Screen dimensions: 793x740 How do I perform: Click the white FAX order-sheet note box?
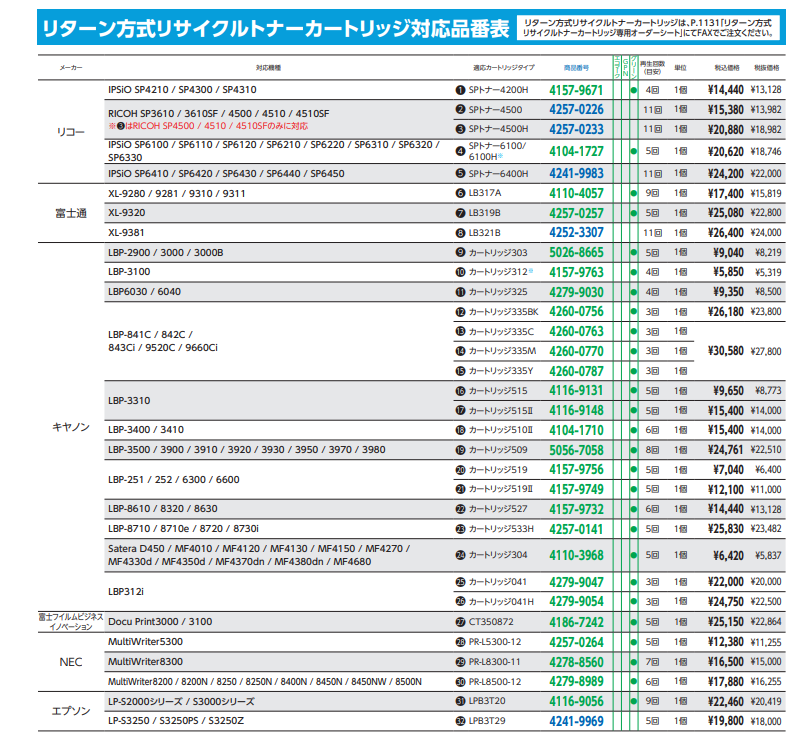[648, 28]
